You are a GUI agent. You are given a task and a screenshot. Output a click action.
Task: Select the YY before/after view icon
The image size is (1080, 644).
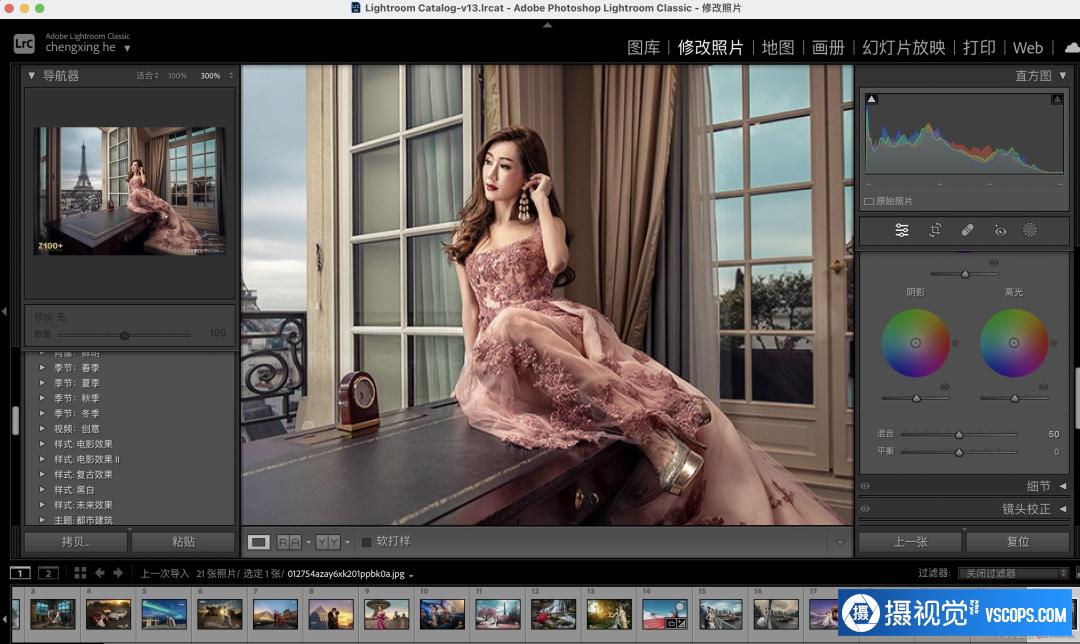328,542
